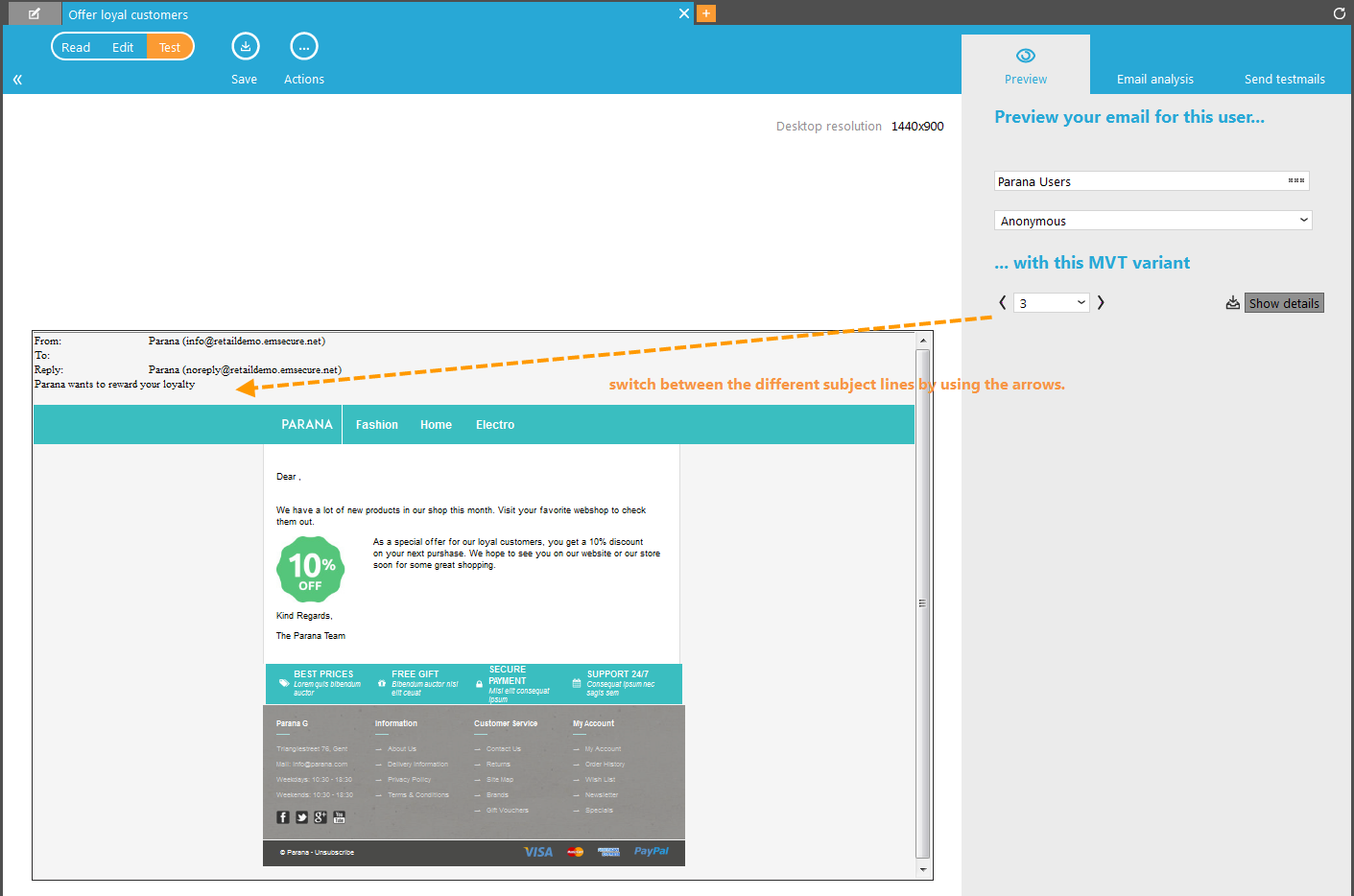
Task: Collapse the sidebar with double chevron
Action: click(x=17, y=80)
